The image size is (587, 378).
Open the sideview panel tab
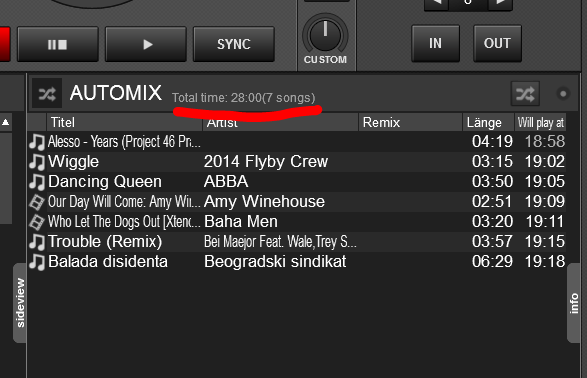point(20,303)
